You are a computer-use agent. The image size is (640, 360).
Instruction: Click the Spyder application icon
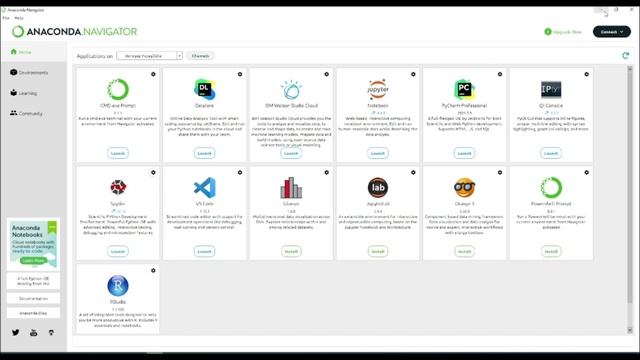[x=118, y=187]
